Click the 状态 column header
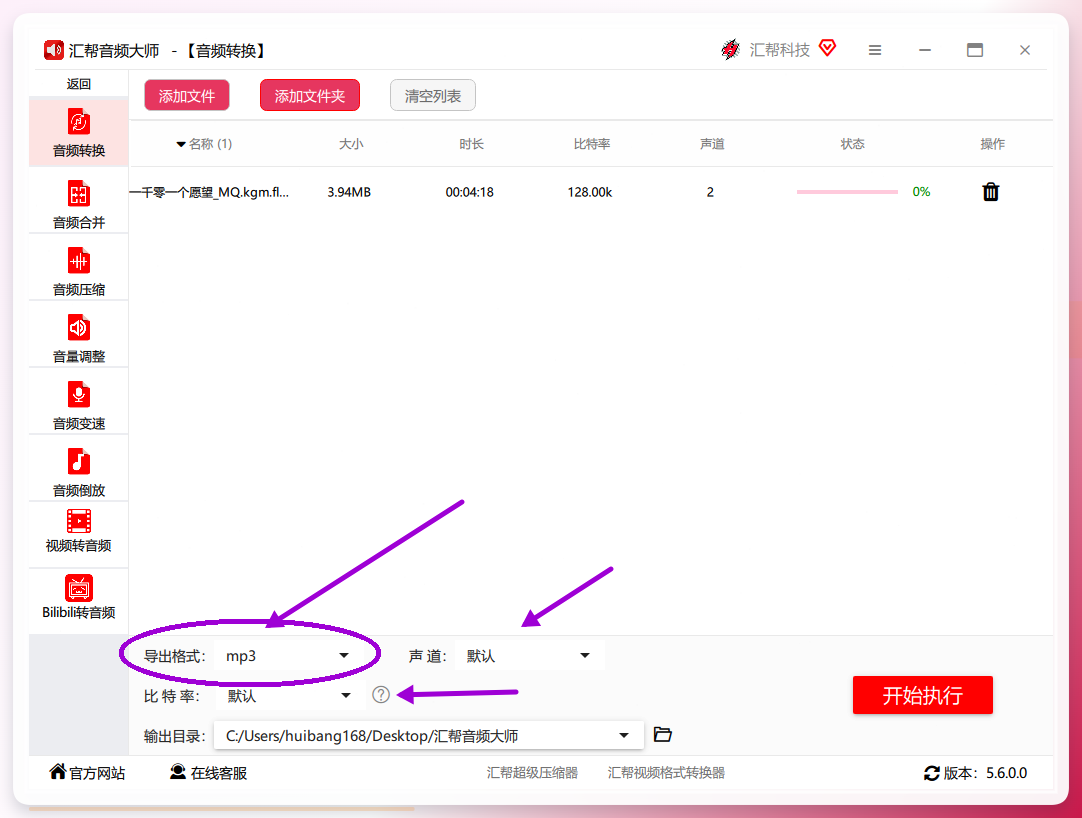Image resolution: width=1082 pixels, height=818 pixels. pyautogui.click(x=852, y=144)
